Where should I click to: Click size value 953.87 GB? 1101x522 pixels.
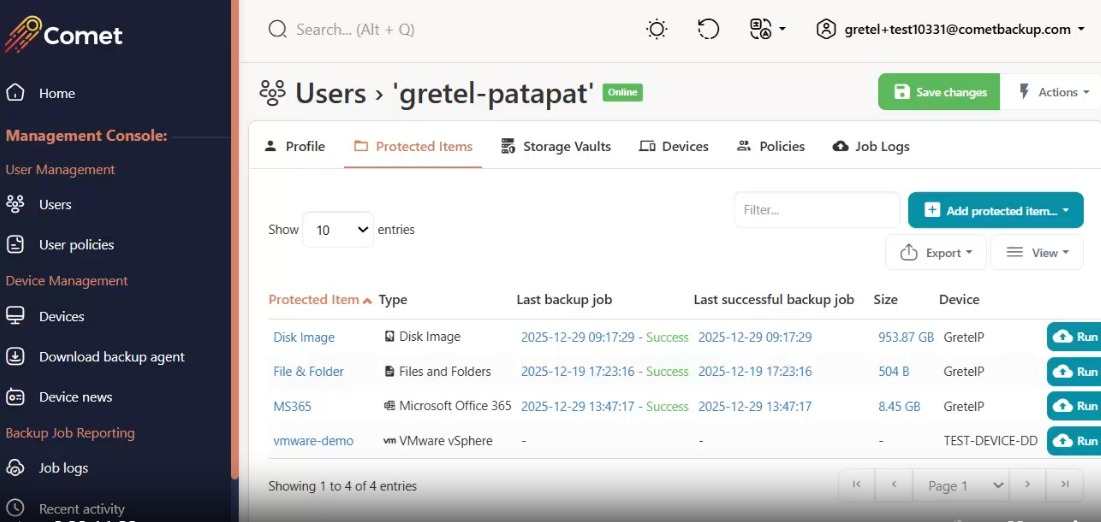(906, 337)
